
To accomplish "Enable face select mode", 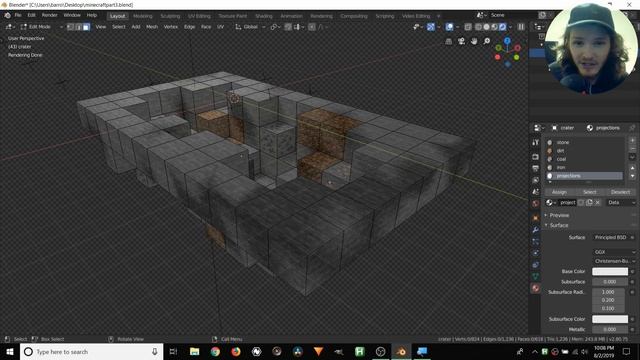I will click(86, 27).
